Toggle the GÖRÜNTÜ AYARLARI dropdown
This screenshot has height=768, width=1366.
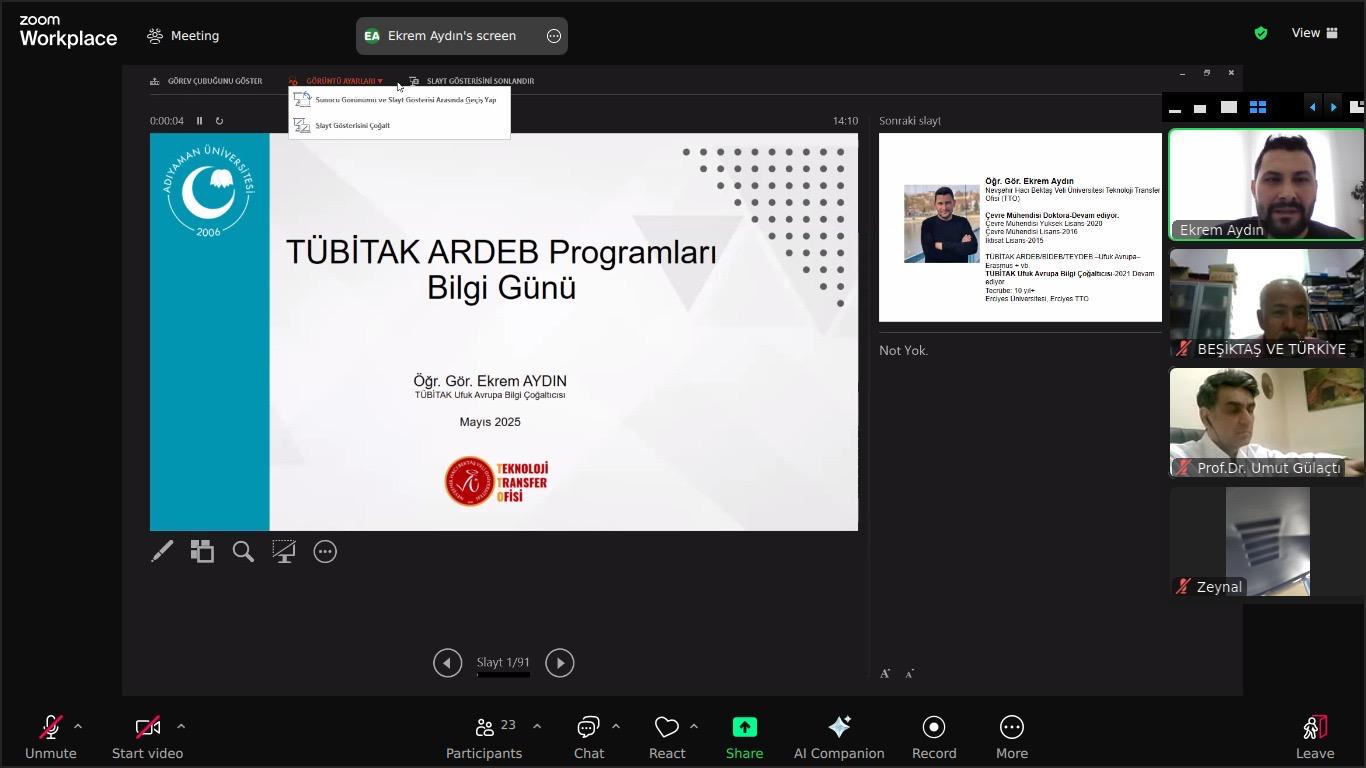click(x=336, y=81)
